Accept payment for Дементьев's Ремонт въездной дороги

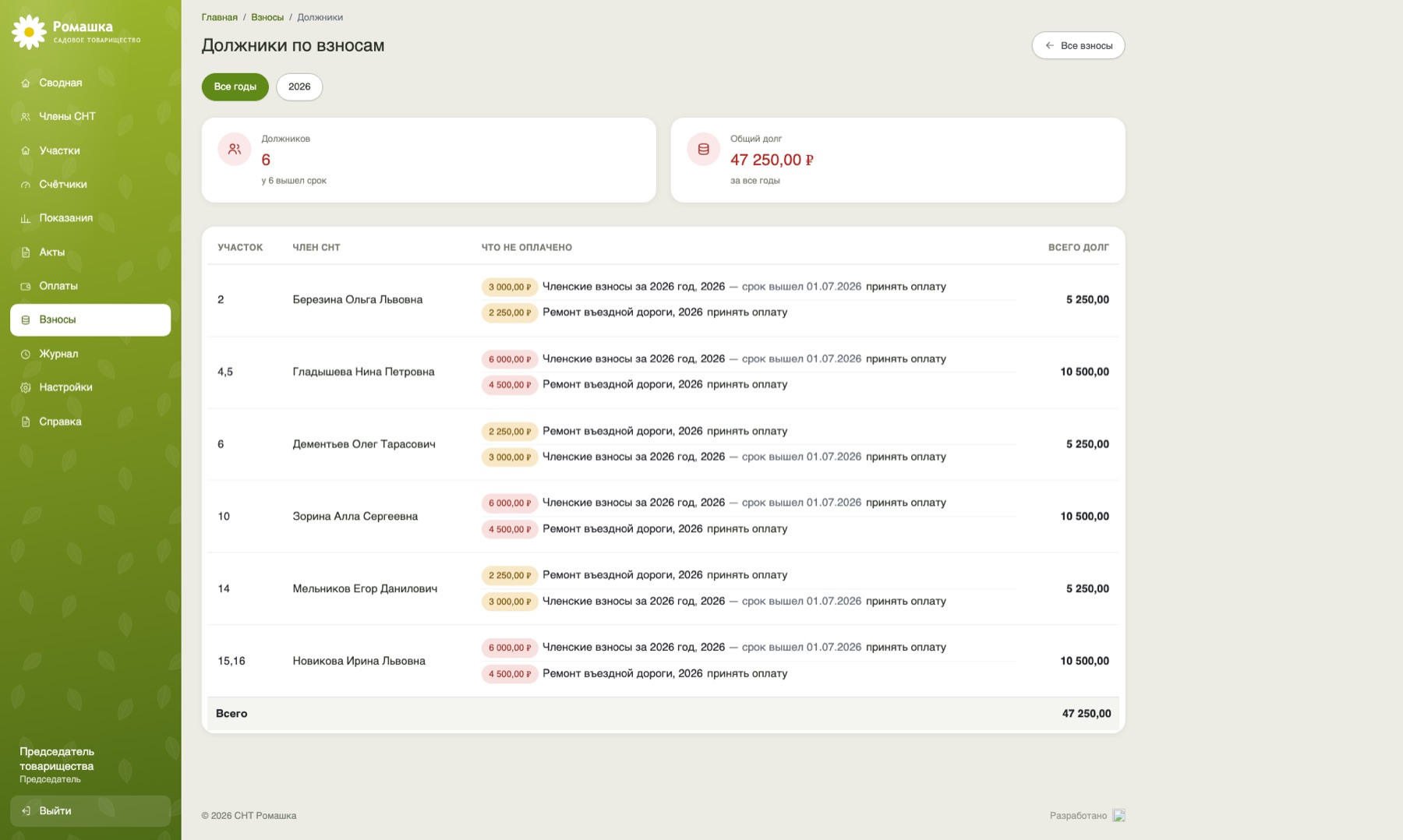coord(747,431)
